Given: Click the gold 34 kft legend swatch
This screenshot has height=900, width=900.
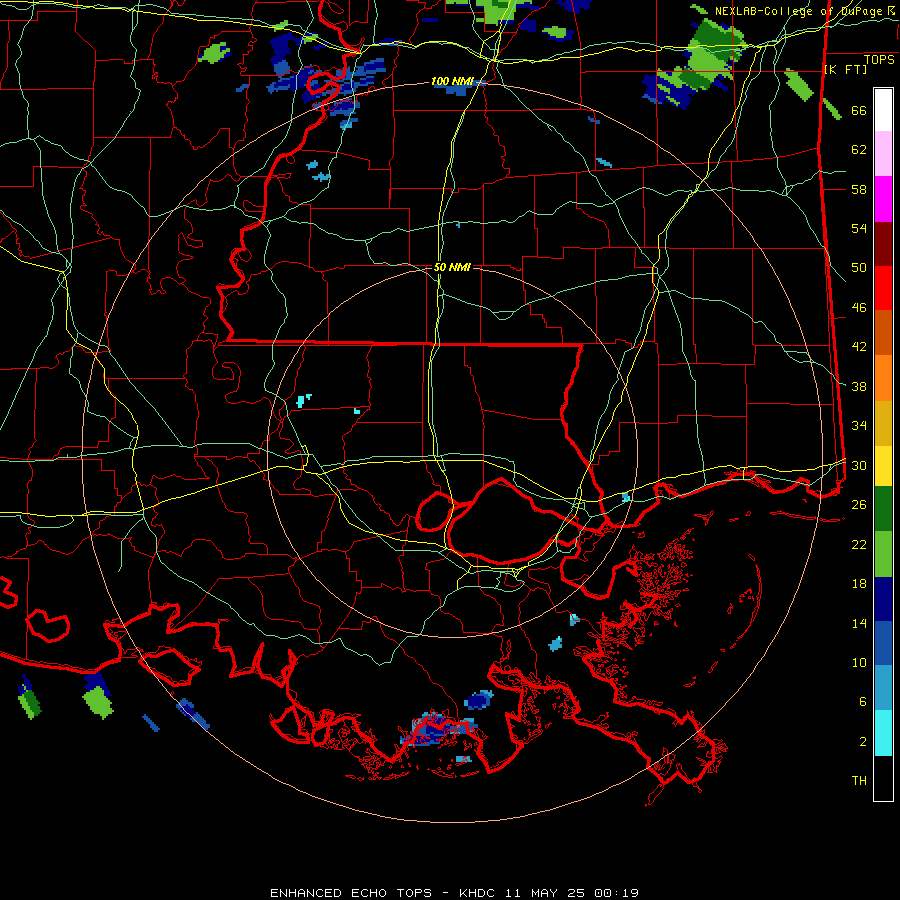Looking at the screenshot, I should point(883,423).
